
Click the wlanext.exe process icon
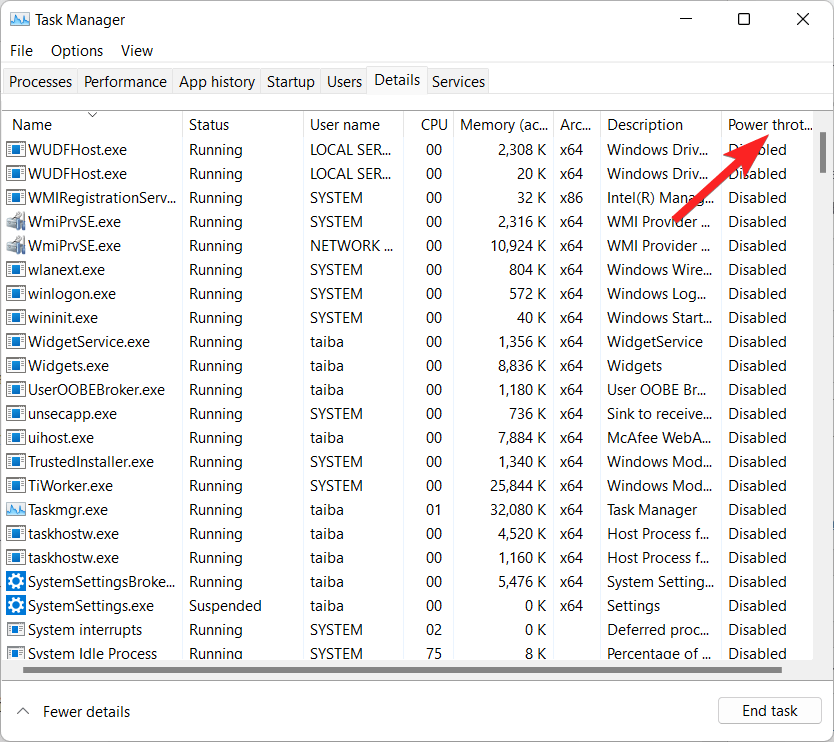14,269
